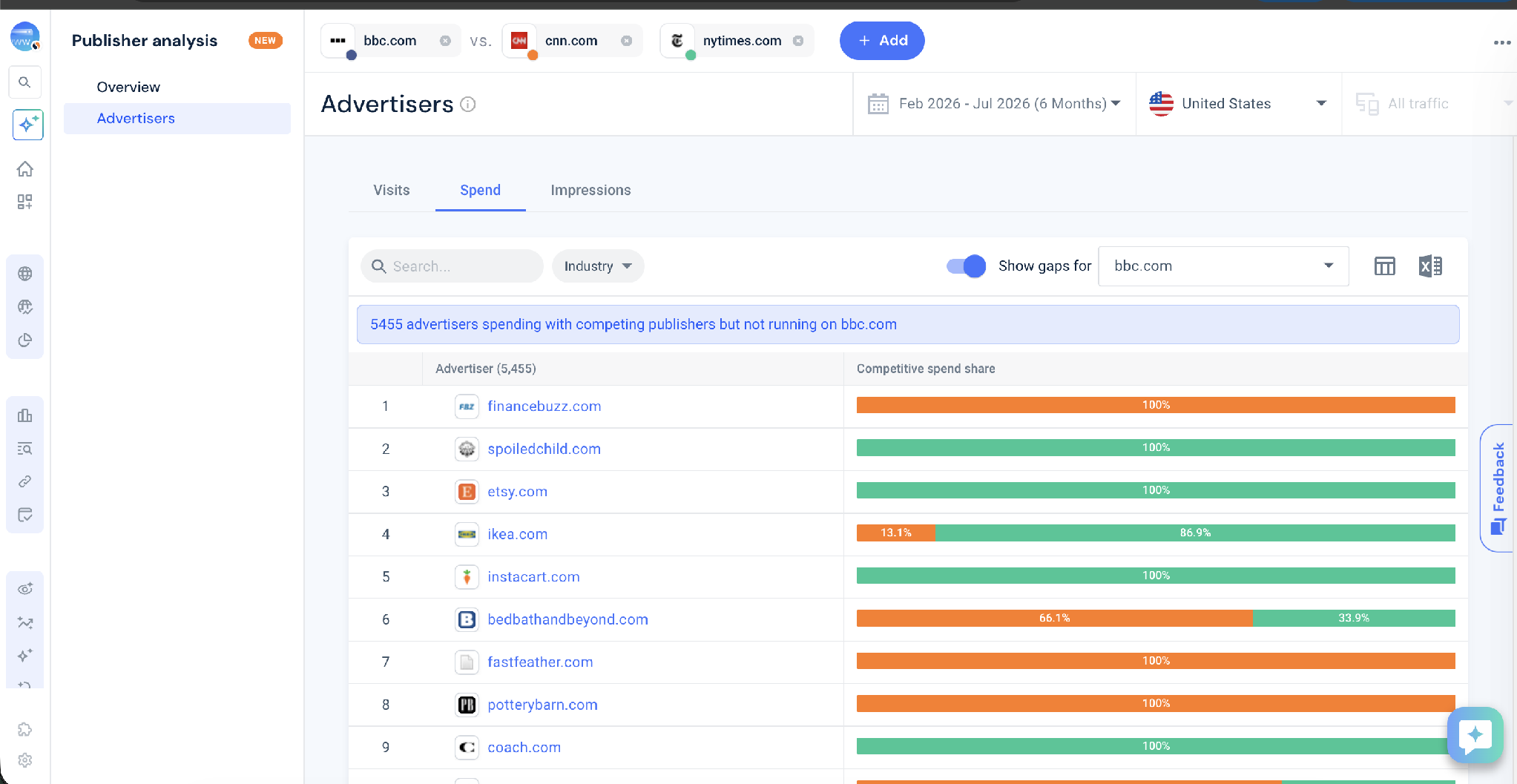This screenshot has height=784, width=1517.
Task: Open the puzzle piece extensions icon
Action: point(25,730)
